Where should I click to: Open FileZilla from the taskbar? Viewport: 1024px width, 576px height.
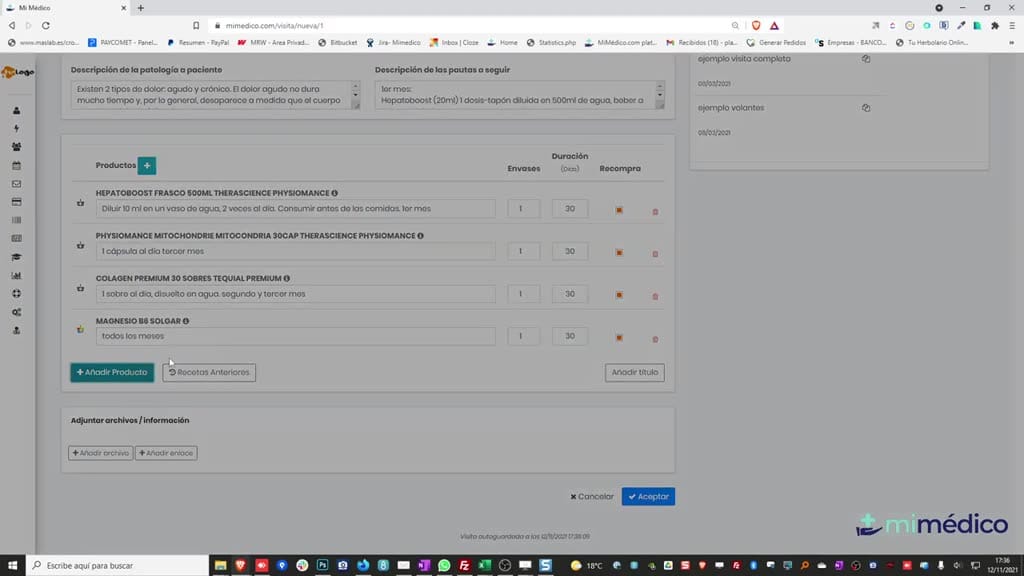click(x=464, y=566)
